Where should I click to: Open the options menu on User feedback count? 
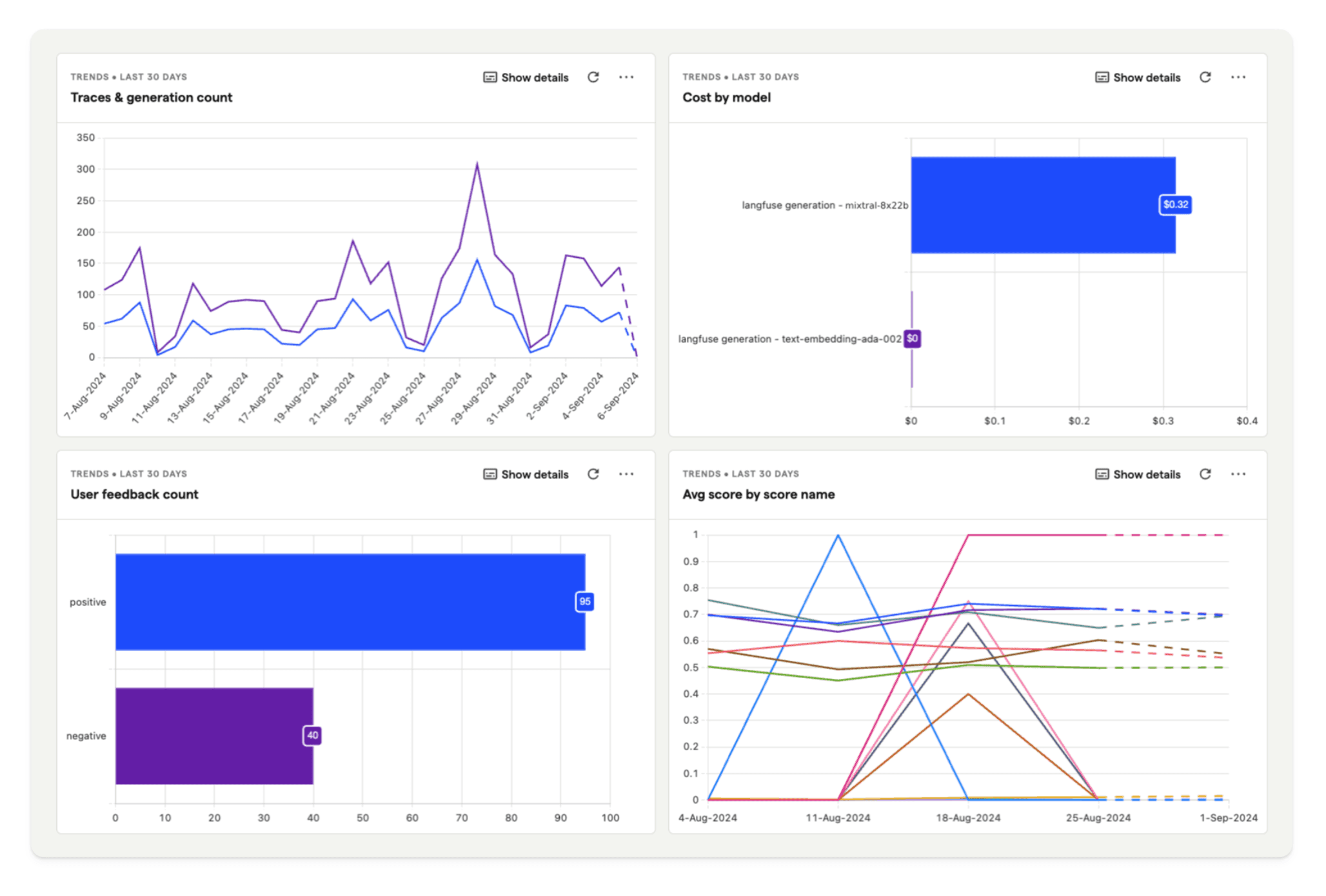626,474
